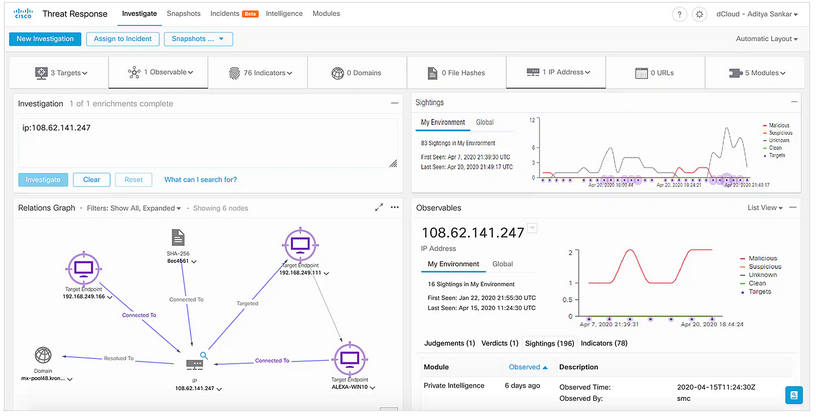Open the blue casebook icon at bottom right
Viewport: 816px width, 417px height.
click(x=794, y=395)
